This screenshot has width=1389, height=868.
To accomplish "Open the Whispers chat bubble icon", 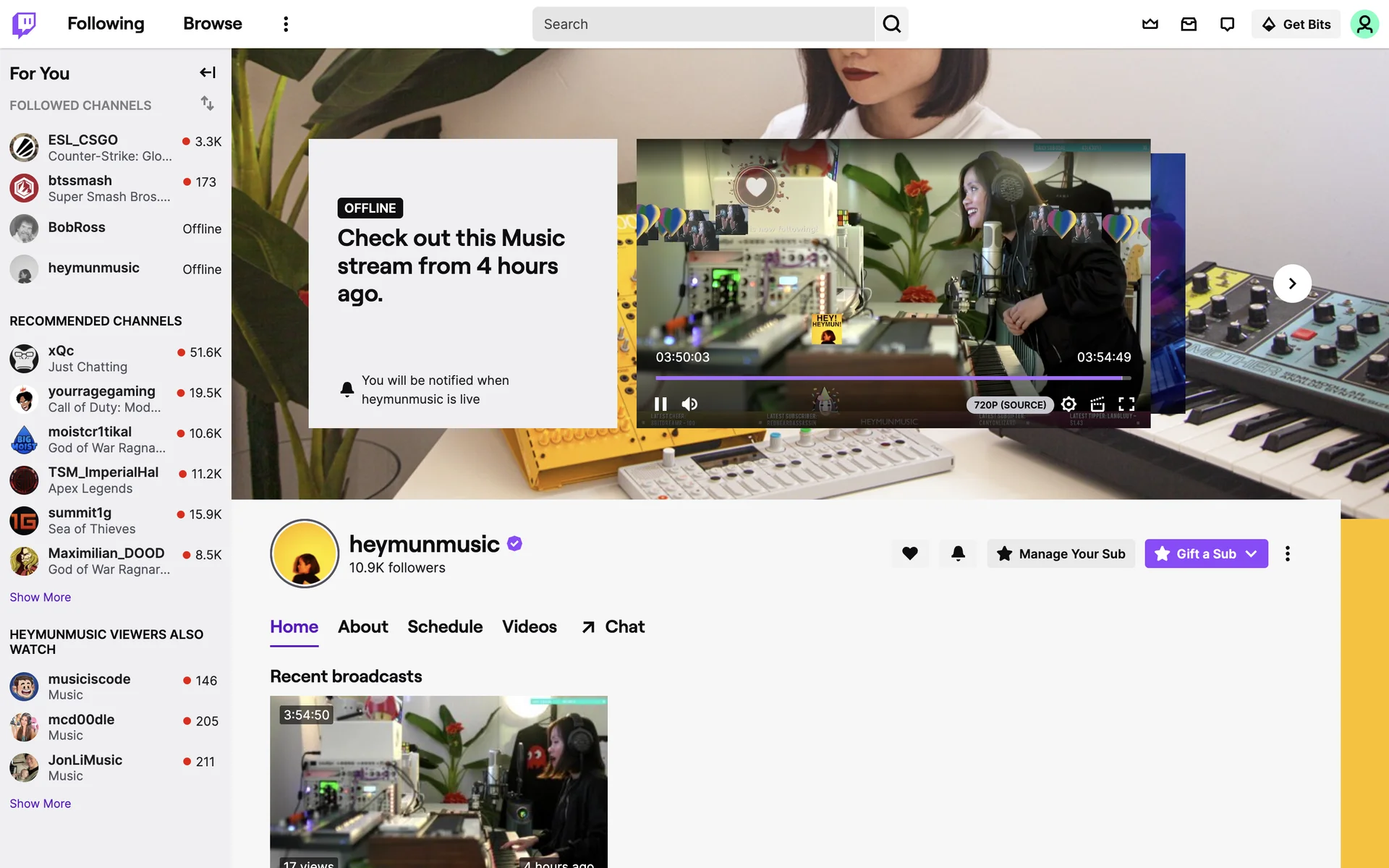I will click(x=1227, y=24).
